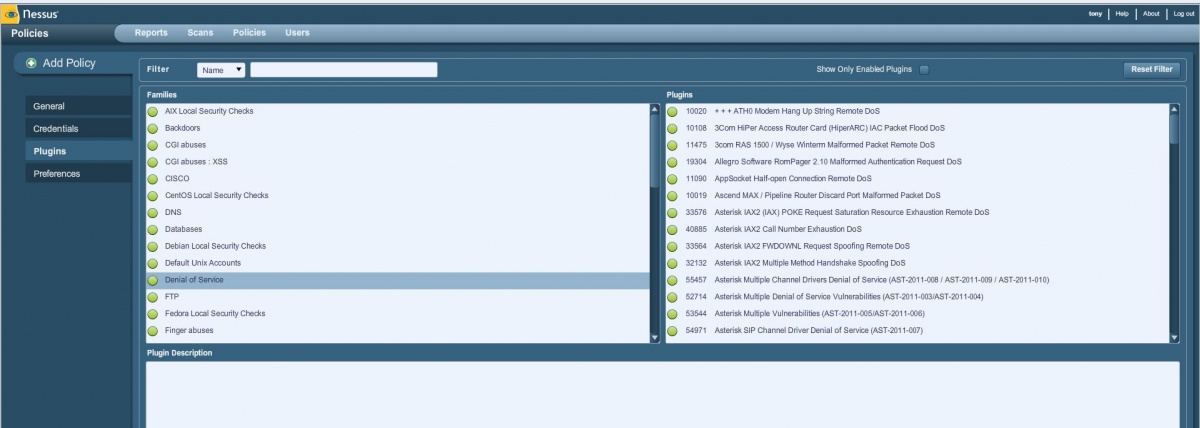Click Plugins list scroll-up arrow
1200x428 pixels.
coord(1175,108)
